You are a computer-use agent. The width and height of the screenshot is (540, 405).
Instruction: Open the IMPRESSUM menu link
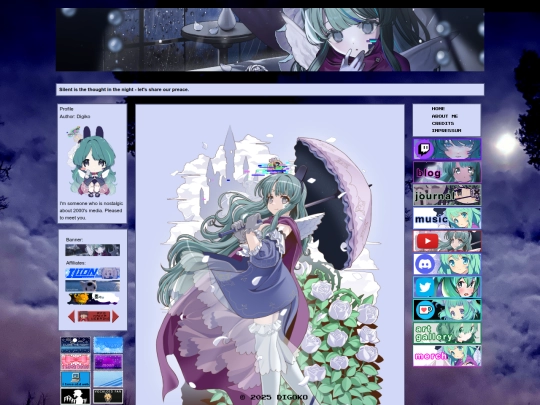tap(446, 131)
